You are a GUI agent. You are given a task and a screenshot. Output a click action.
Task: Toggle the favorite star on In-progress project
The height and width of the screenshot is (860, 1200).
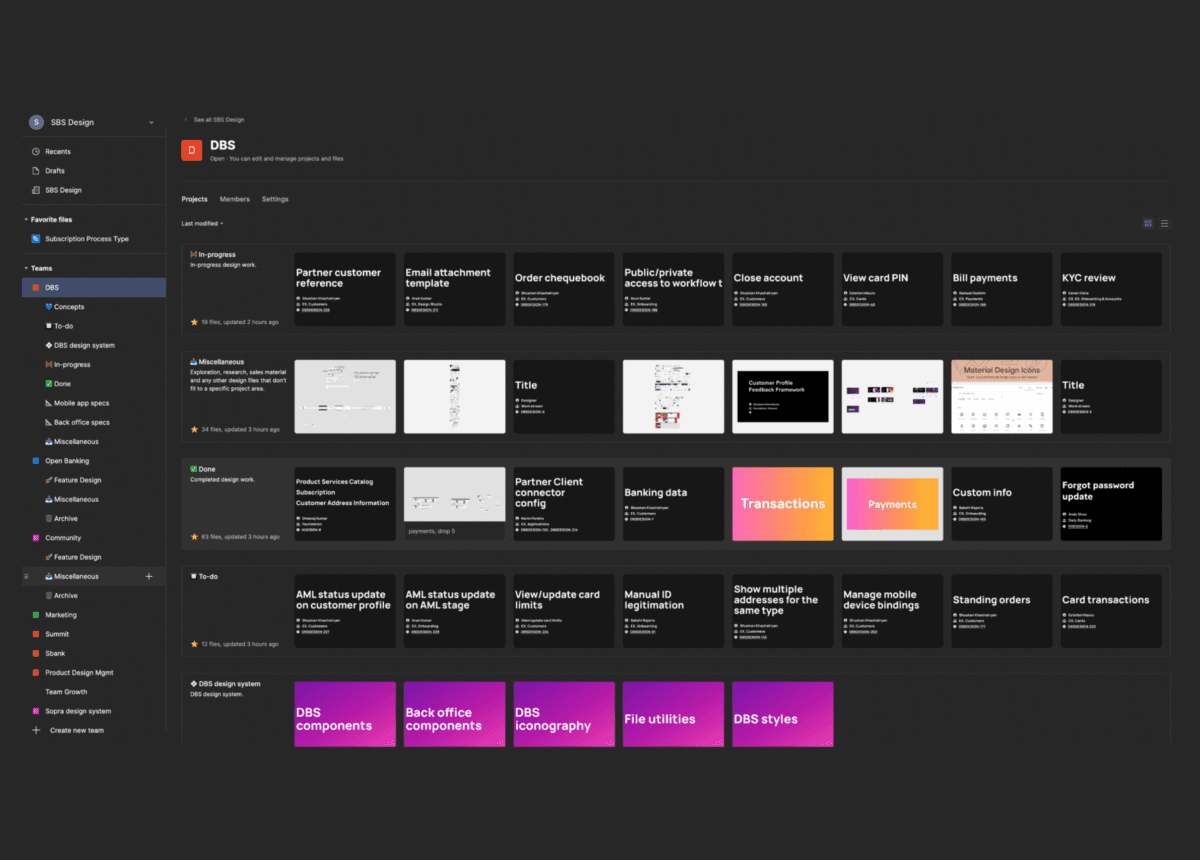coord(194,322)
